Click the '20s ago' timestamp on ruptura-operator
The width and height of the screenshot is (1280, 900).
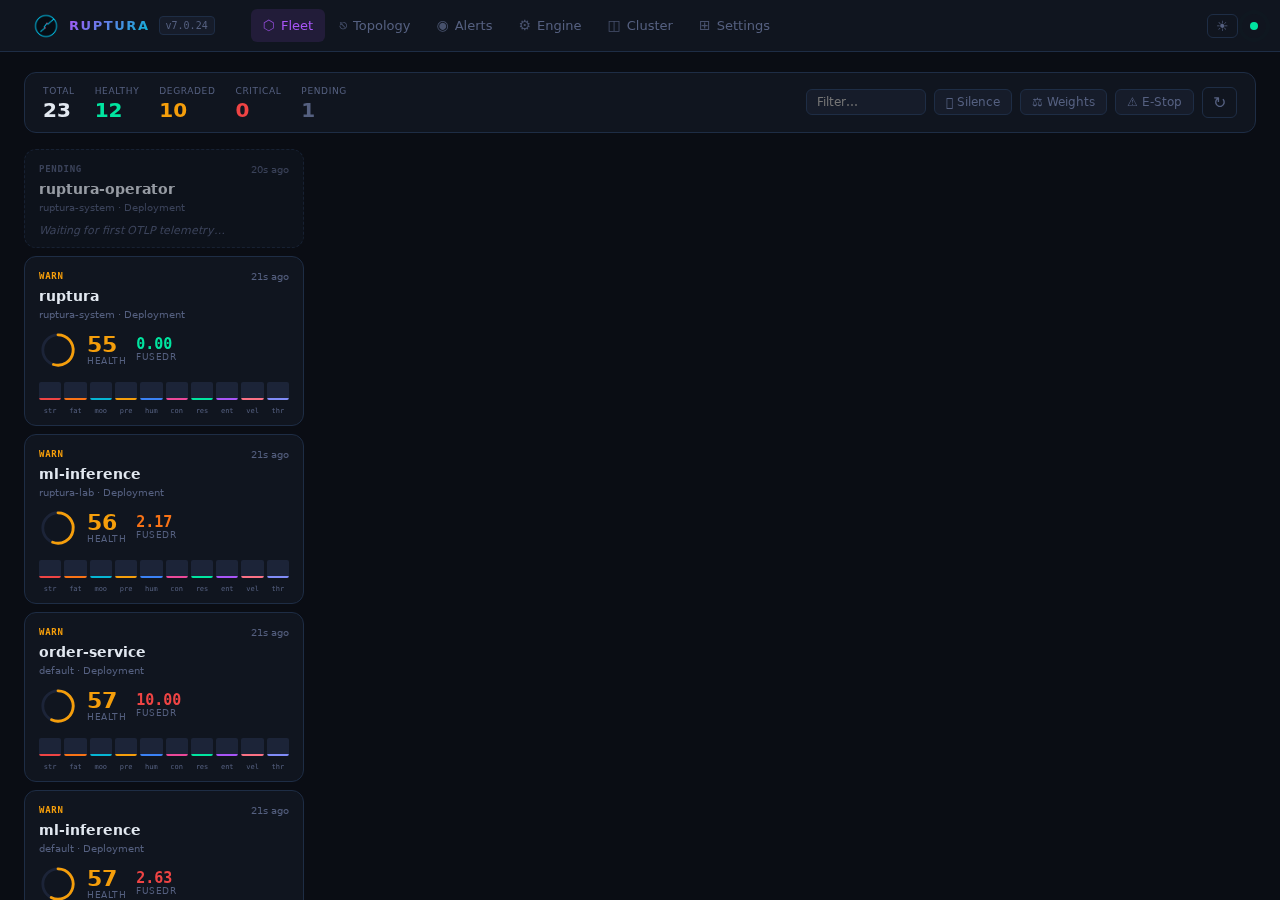(x=270, y=170)
